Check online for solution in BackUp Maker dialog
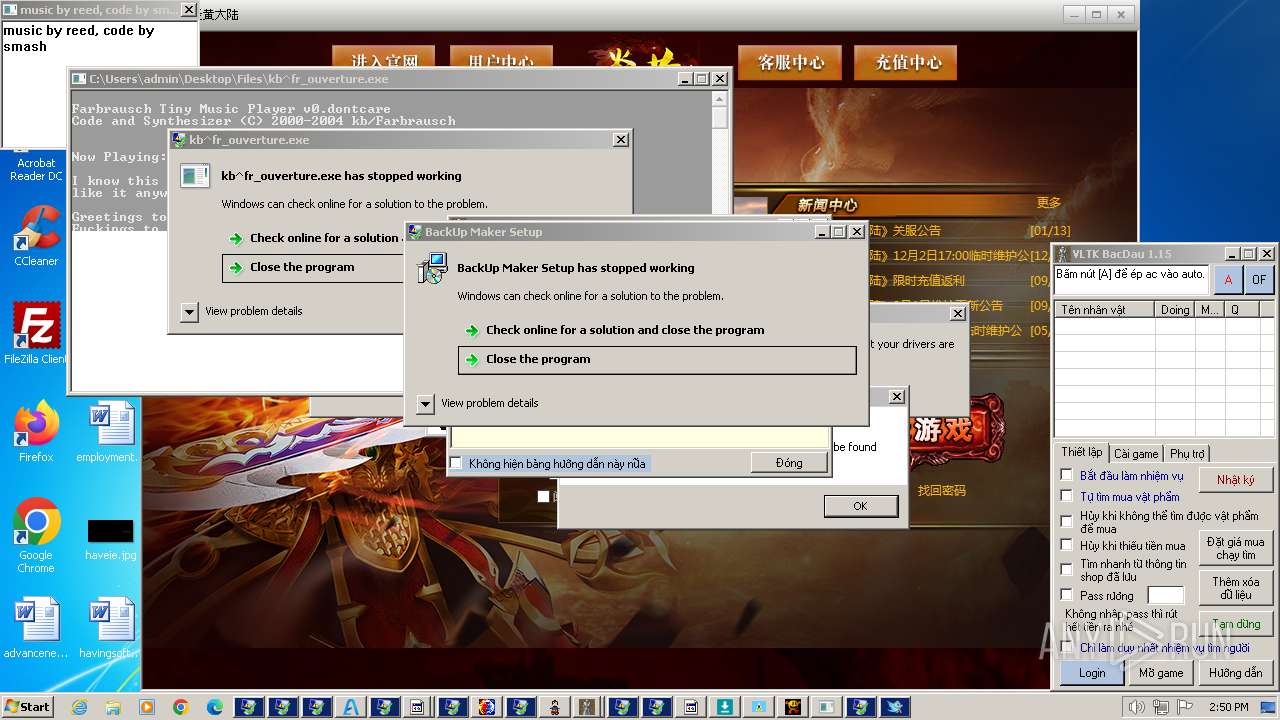 [657, 330]
